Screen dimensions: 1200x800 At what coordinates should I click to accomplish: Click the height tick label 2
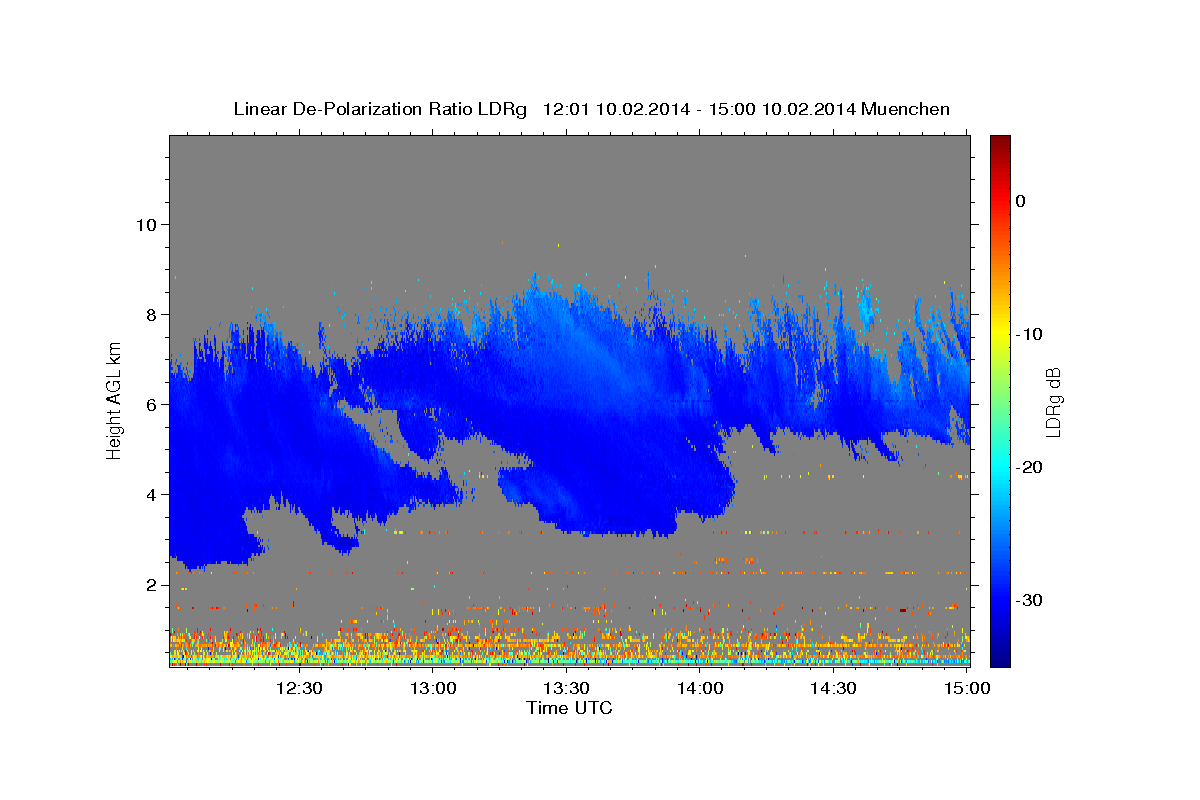(152, 584)
